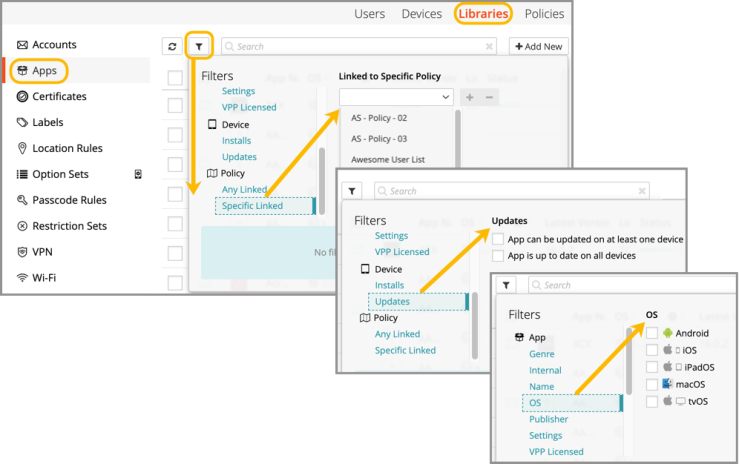Enable 'App can be updated on at least one device'

tap(498, 239)
